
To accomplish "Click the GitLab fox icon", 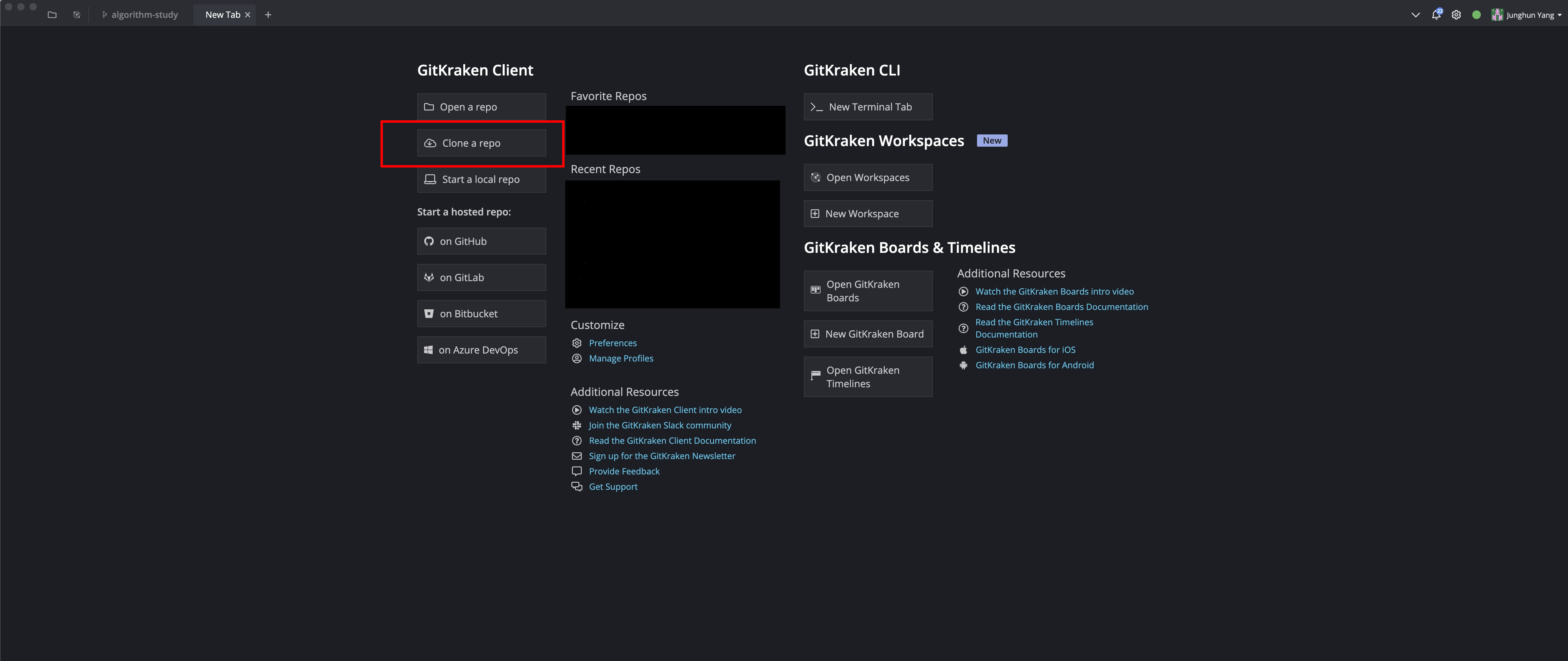I will coord(429,277).
